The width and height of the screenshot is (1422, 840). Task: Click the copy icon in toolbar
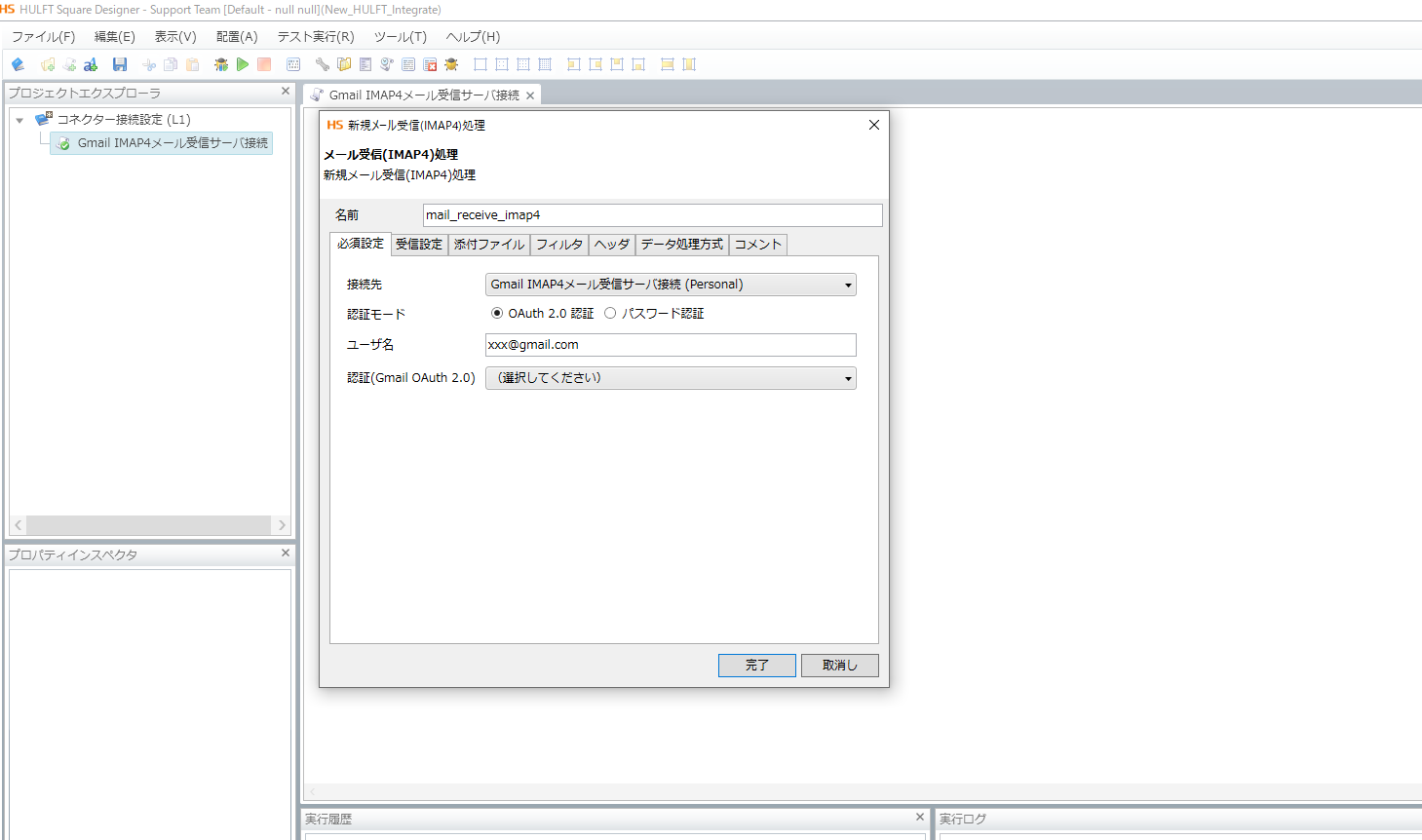tap(171, 64)
